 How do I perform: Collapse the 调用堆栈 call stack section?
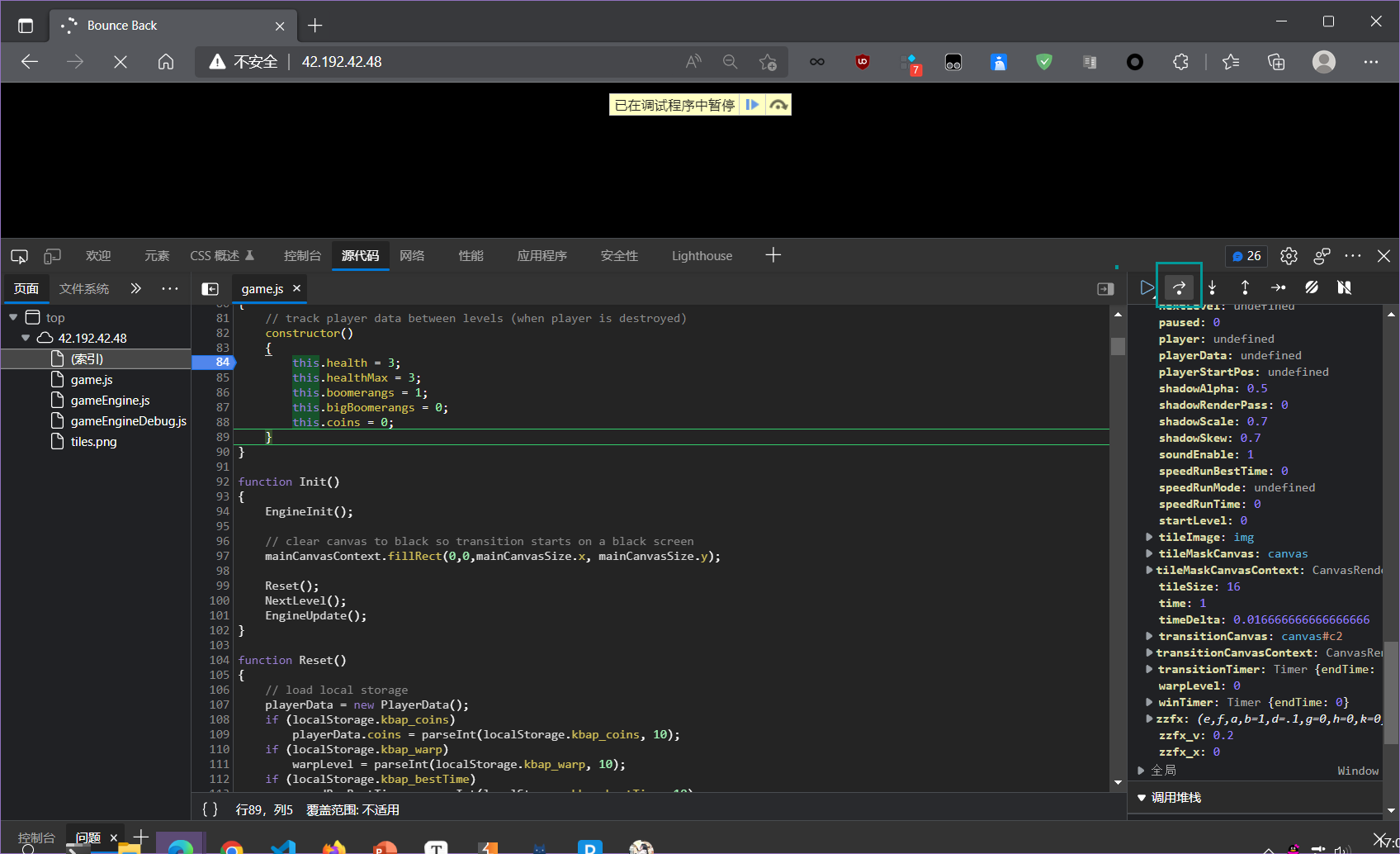[x=1142, y=798]
